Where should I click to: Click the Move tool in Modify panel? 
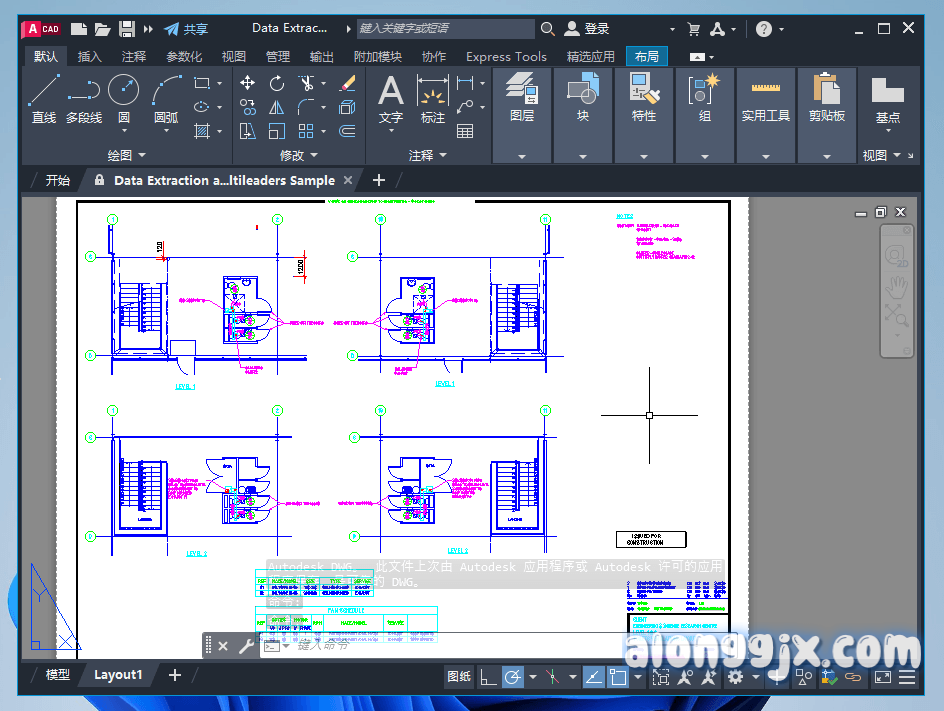click(247, 83)
